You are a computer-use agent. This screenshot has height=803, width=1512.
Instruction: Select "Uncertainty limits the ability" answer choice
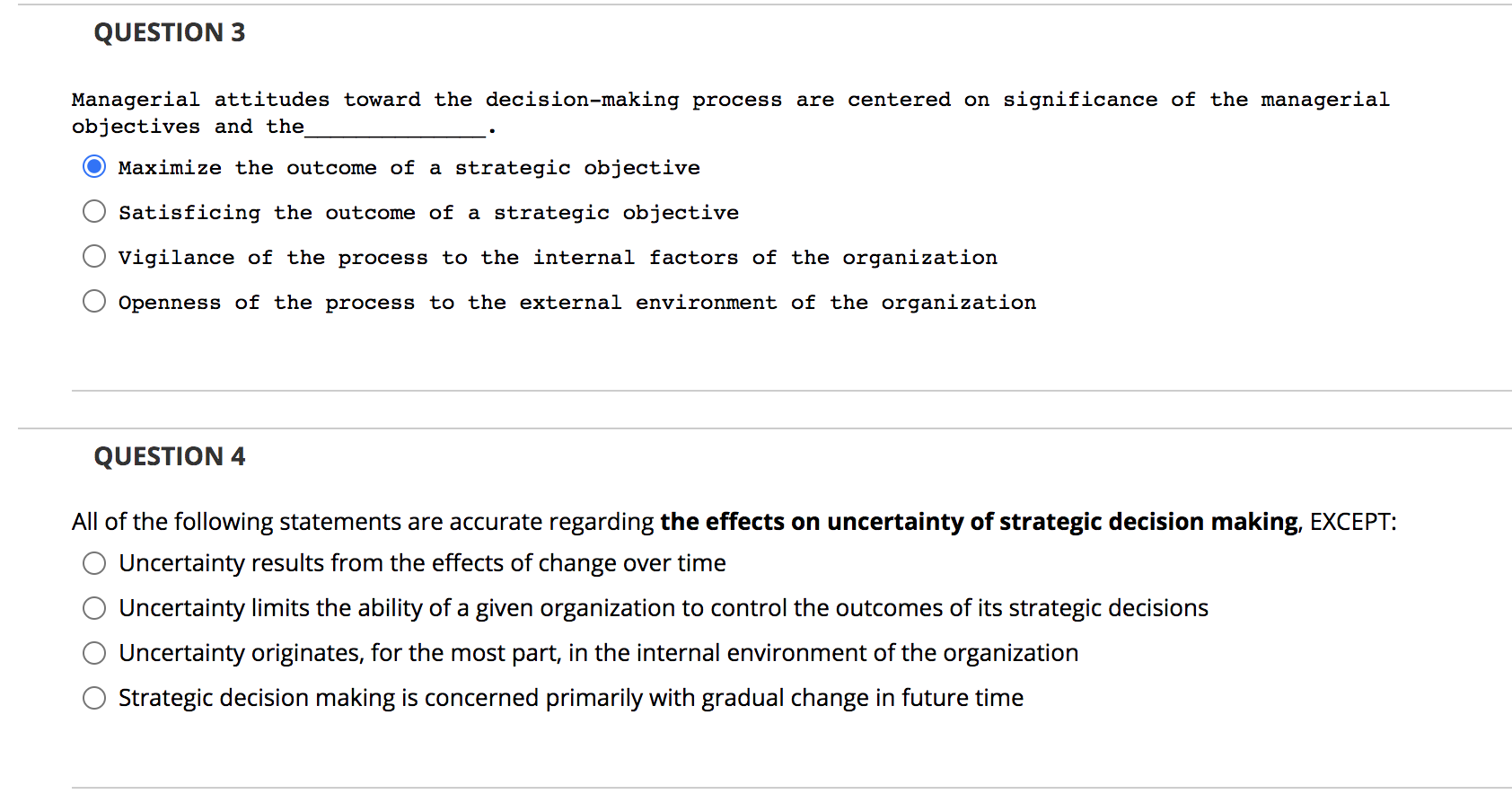93,608
